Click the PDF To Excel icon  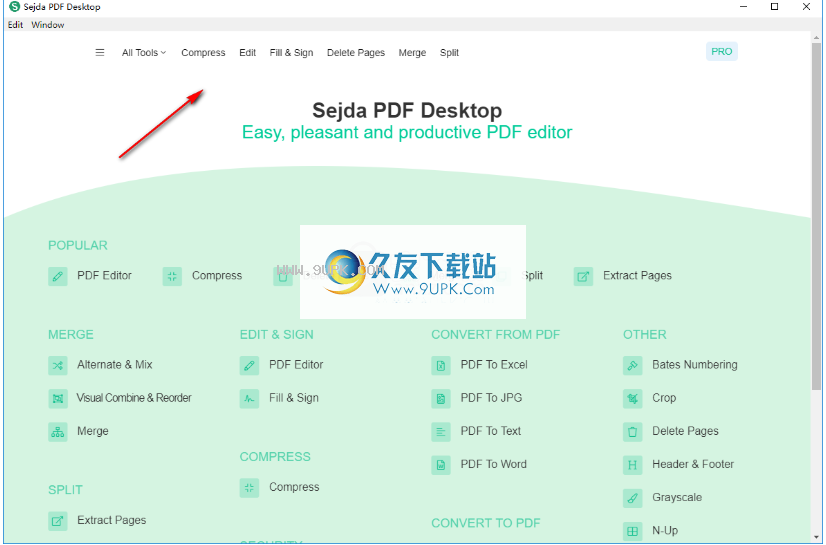pyautogui.click(x=441, y=365)
